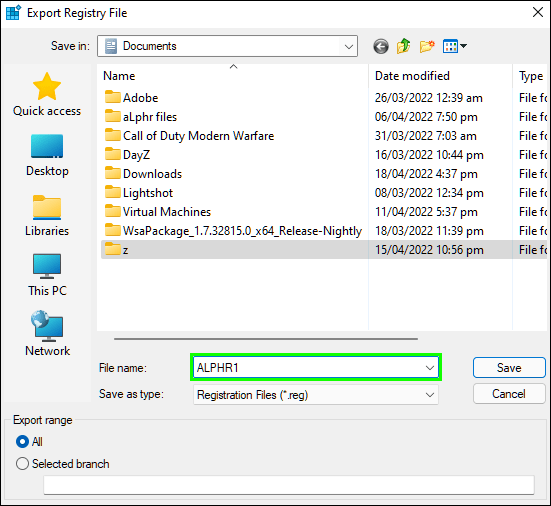The image size is (551, 506).
Task: Go back to last folder visited
Action: tap(381, 46)
